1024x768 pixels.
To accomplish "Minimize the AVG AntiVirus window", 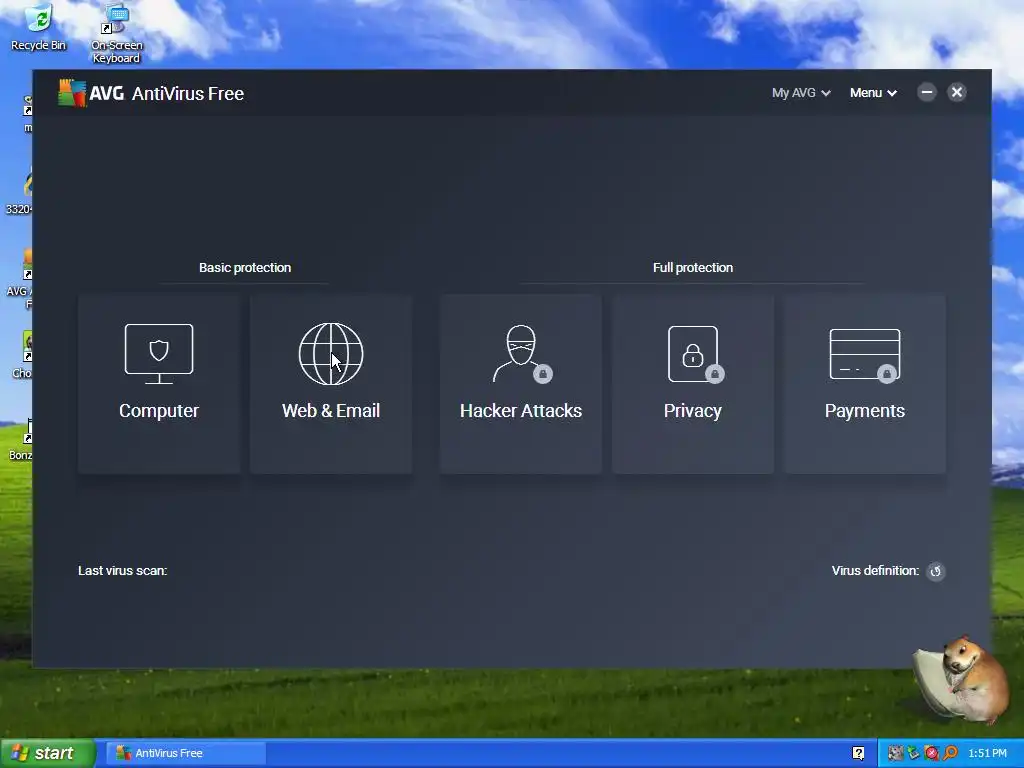I will click(927, 92).
